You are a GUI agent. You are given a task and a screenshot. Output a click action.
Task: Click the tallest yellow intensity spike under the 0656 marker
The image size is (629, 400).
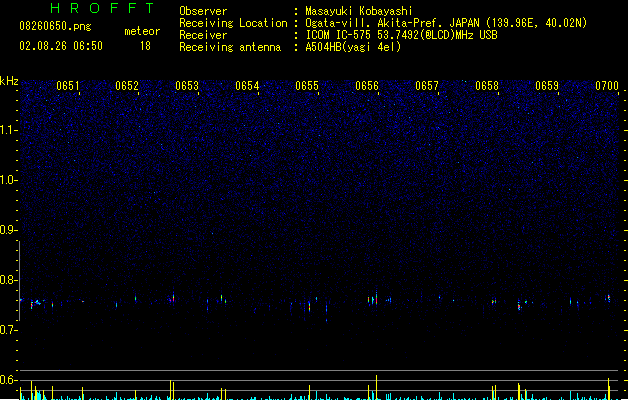(x=376, y=387)
